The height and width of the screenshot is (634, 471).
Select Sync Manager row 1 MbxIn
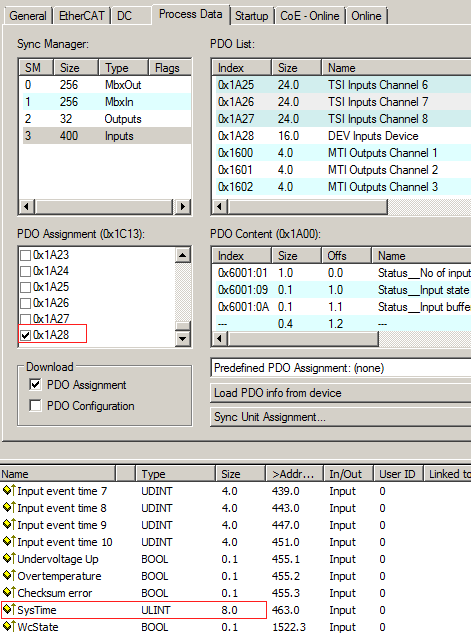(105, 102)
